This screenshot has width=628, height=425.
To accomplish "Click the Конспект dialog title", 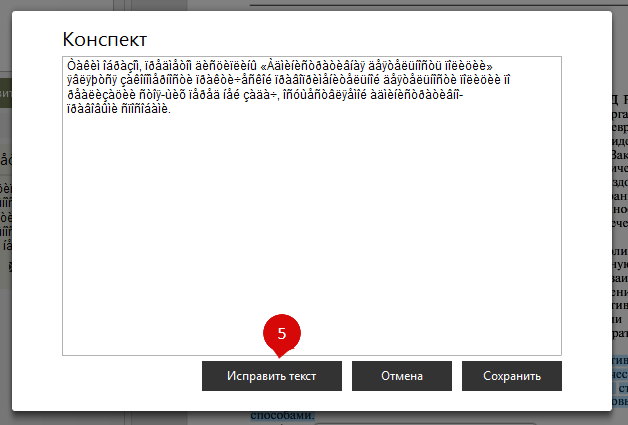I will tap(105, 39).
